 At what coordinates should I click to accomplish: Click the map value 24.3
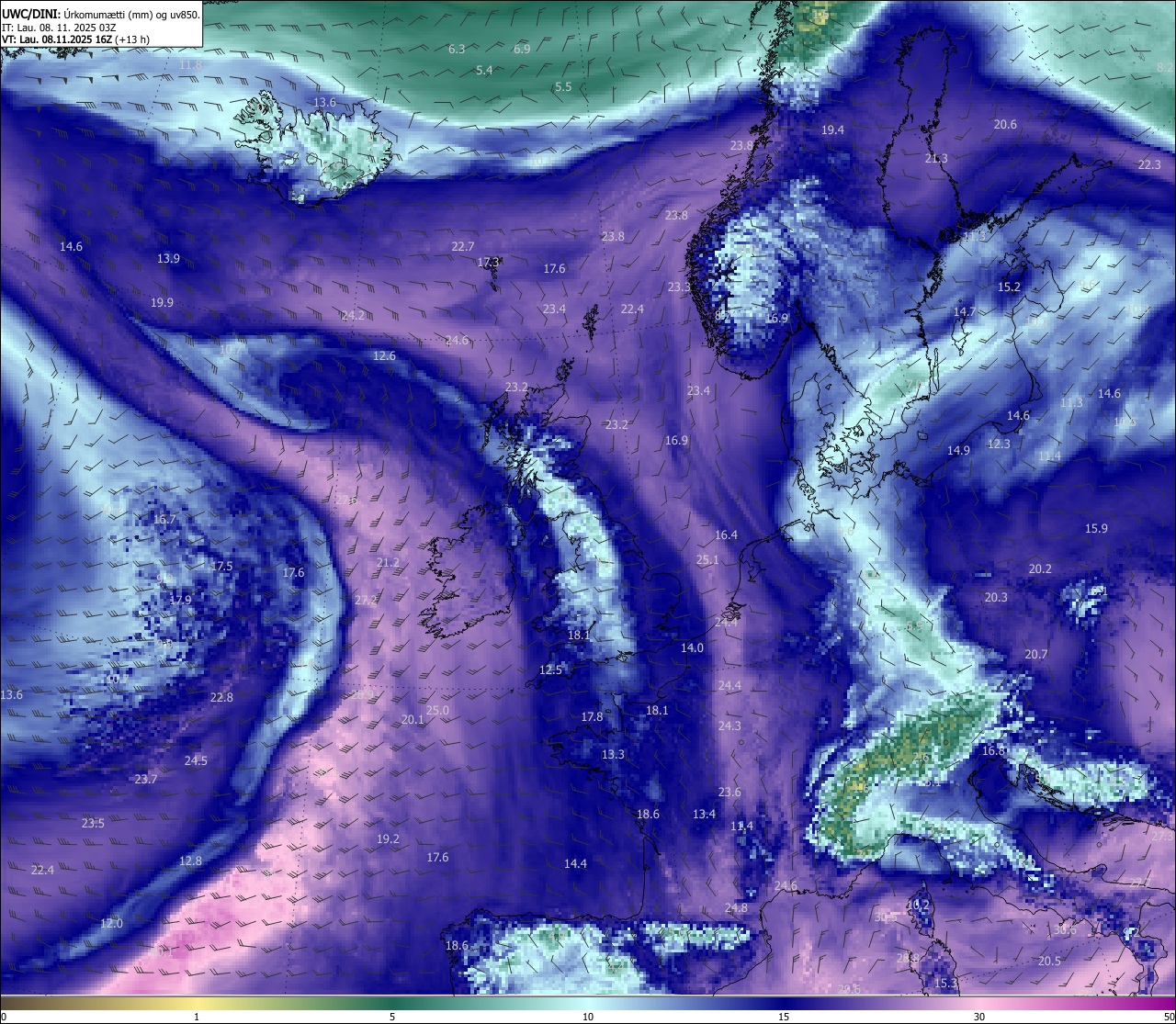(x=729, y=726)
